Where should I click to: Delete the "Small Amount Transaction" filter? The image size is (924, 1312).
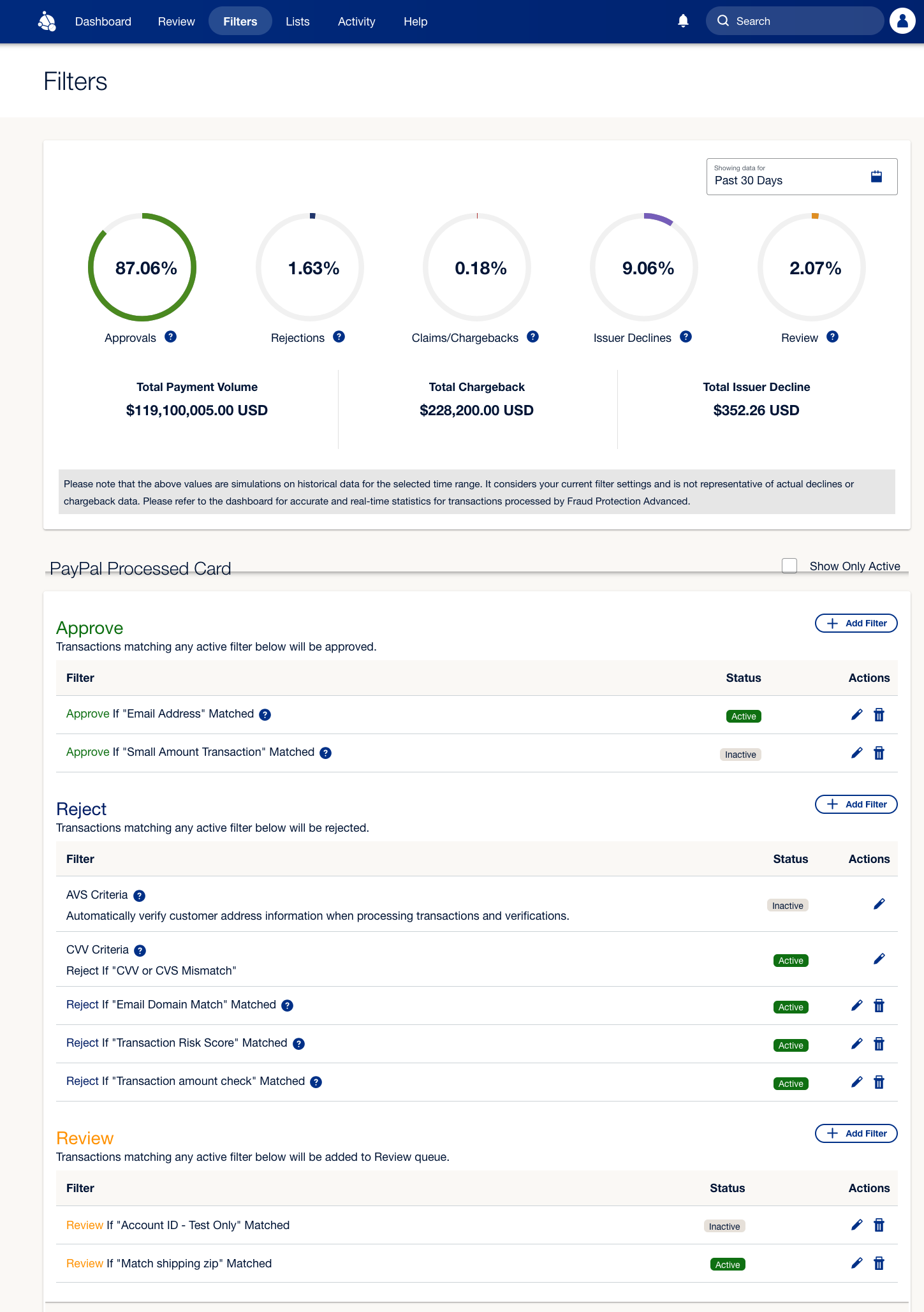coord(879,753)
